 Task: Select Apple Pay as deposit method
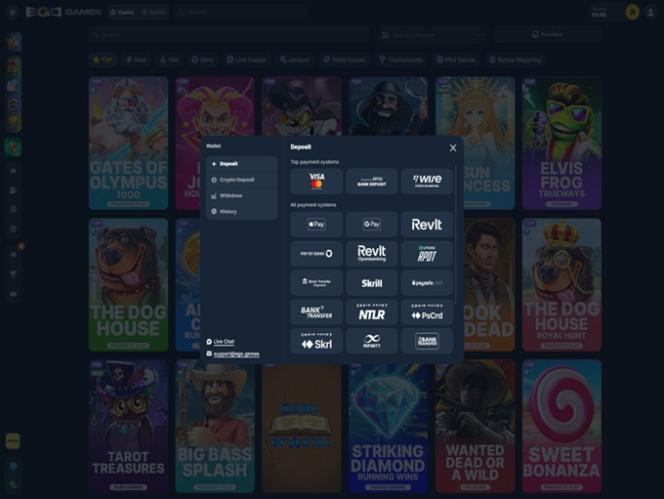point(316,224)
